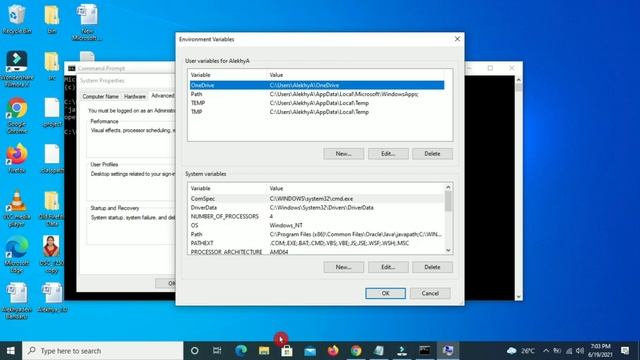The width and height of the screenshot is (640, 360).
Task: Launch Chrome from the taskbar
Action: (x=356, y=351)
